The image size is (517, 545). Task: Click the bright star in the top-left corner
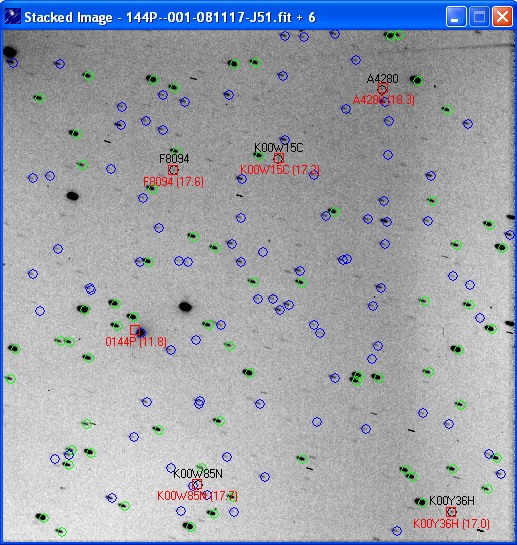tap(10, 52)
